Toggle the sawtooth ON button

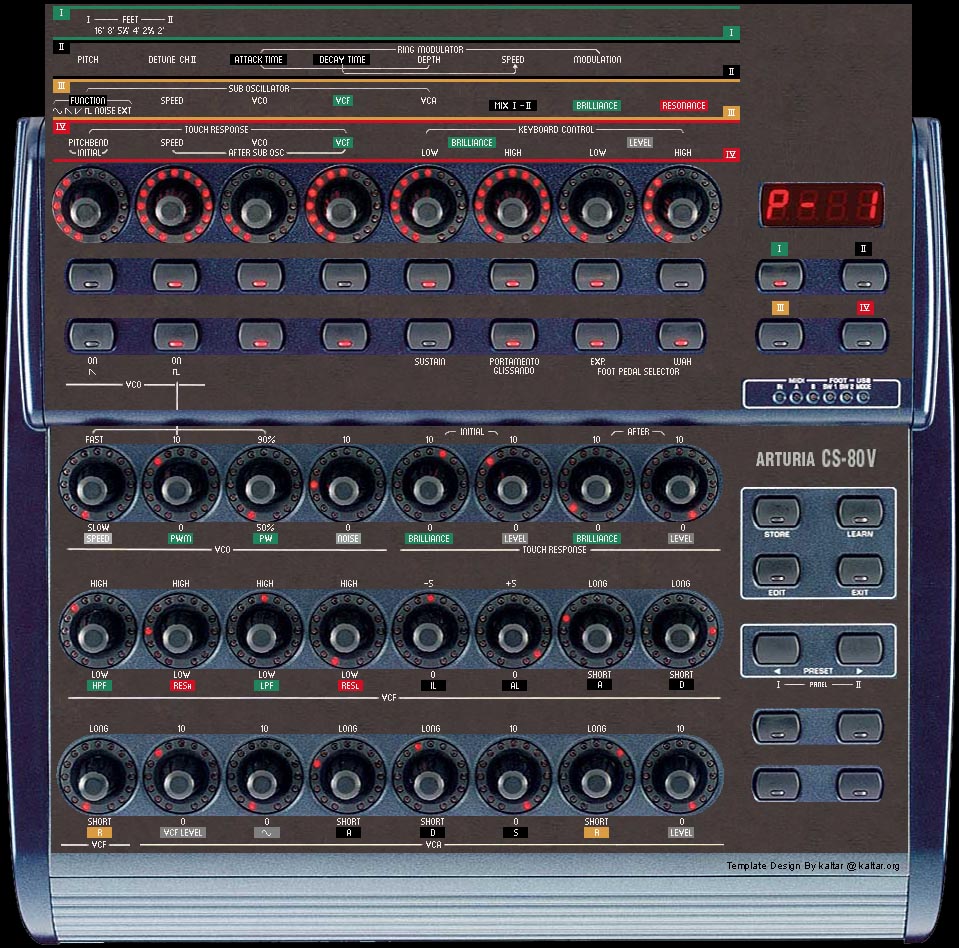[x=91, y=335]
